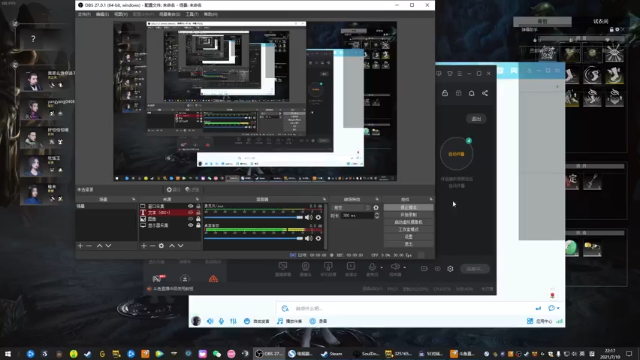Image resolution: width=640 pixels, height=360 pixels.
Task: Open the 桌面音频 audio settings gear
Action: tap(318, 238)
